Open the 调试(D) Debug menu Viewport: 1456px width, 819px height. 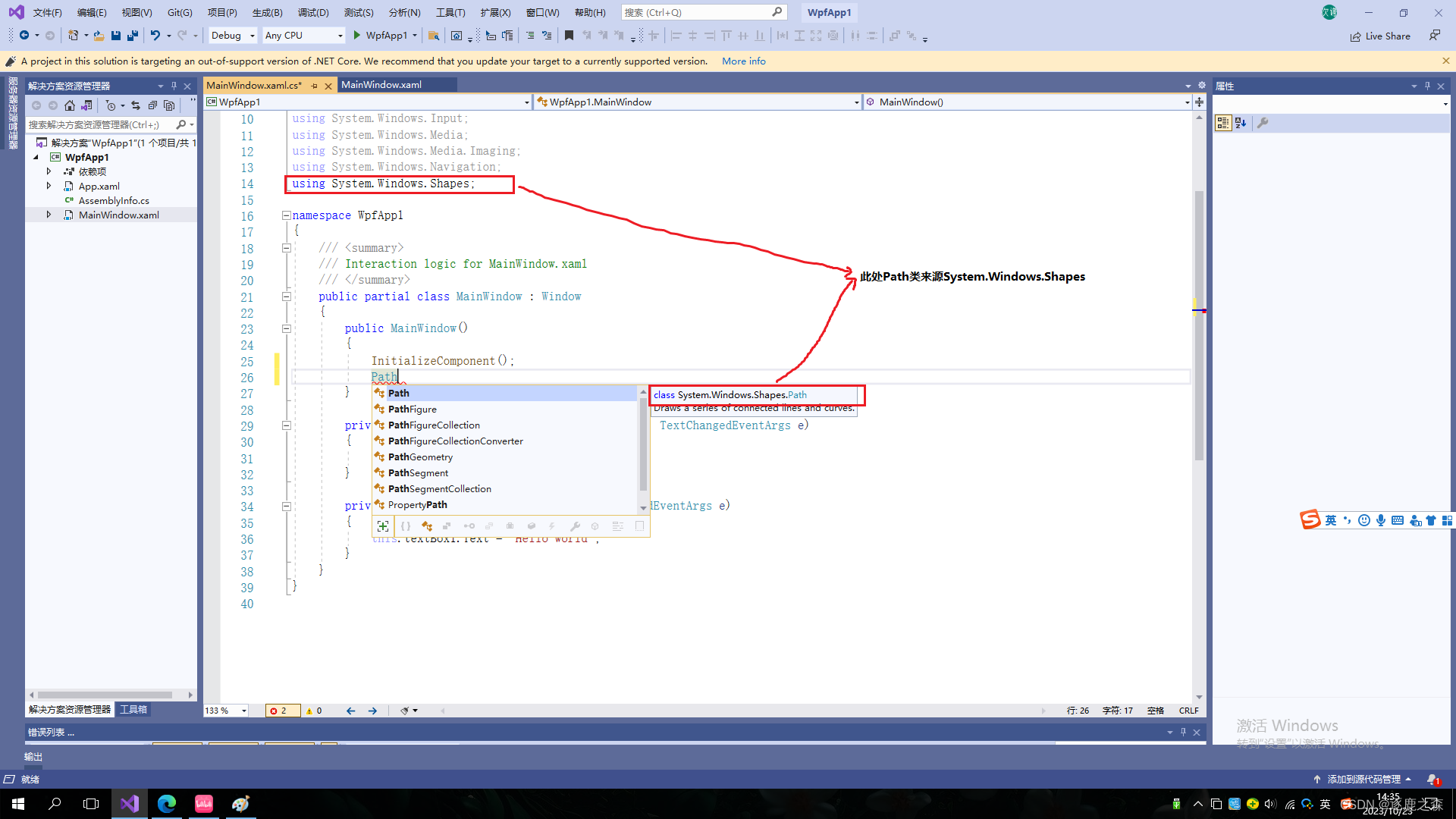313,12
